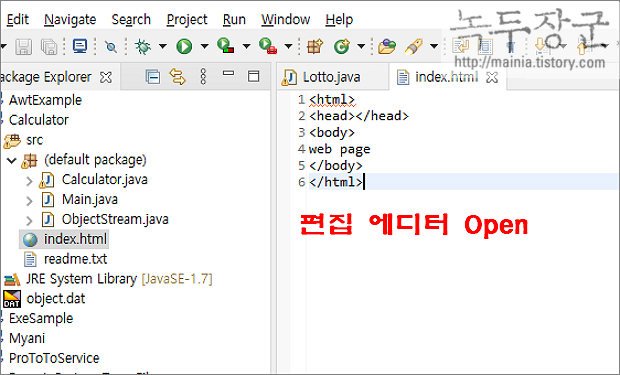Click the New Java Class icon

point(342,46)
